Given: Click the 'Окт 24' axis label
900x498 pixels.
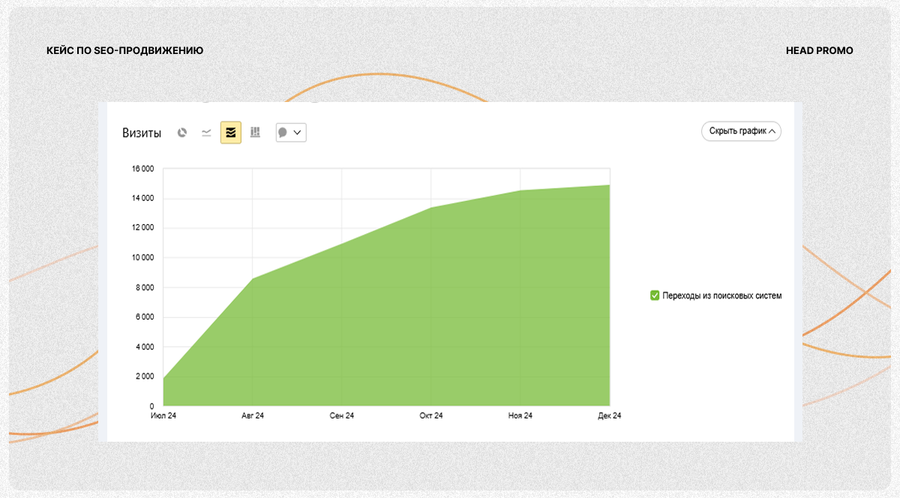Looking at the screenshot, I should [x=431, y=415].
